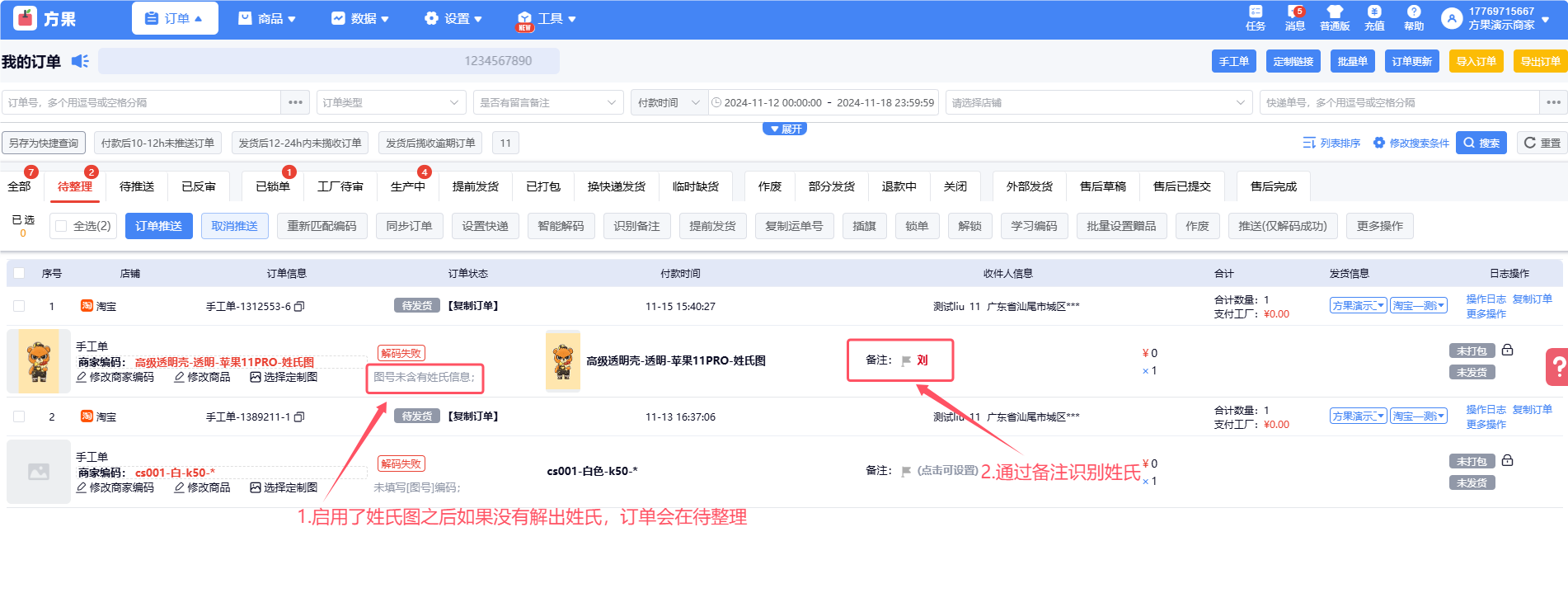Open 淘宝—测 dropdown in order 1
The image size is (1568, 607).
pos(1419,305)
